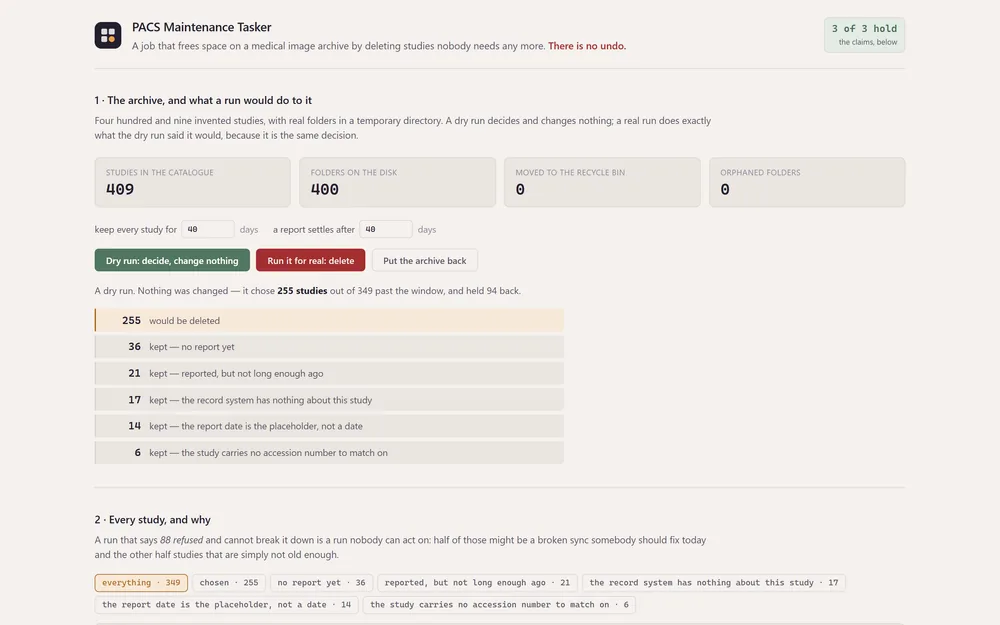Click Run it for real: delete
This screenshot has height=625, width=1000.
click(311, 260)
